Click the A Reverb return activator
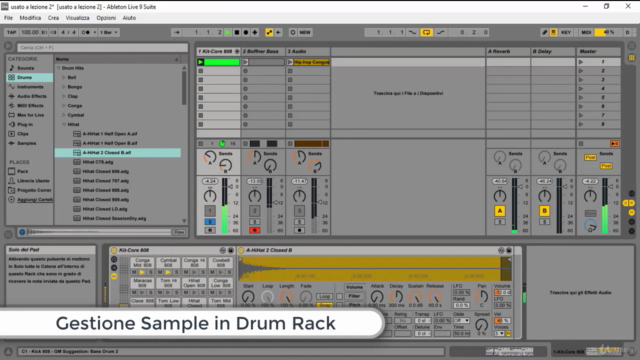Viewport: 640px width, 360px height. coord(500,211)
